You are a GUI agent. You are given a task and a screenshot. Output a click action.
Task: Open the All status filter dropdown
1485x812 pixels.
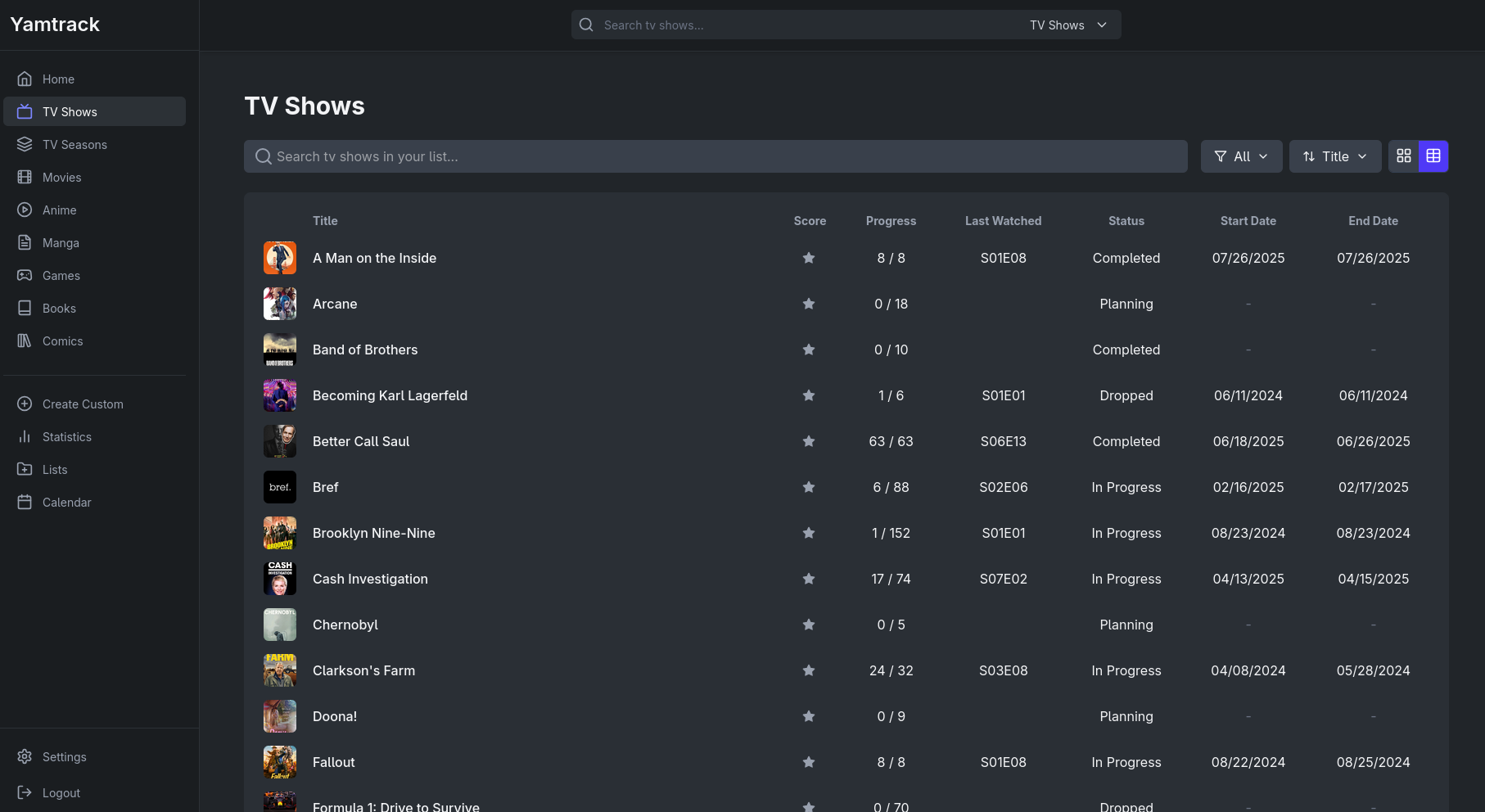[1241, 156]
